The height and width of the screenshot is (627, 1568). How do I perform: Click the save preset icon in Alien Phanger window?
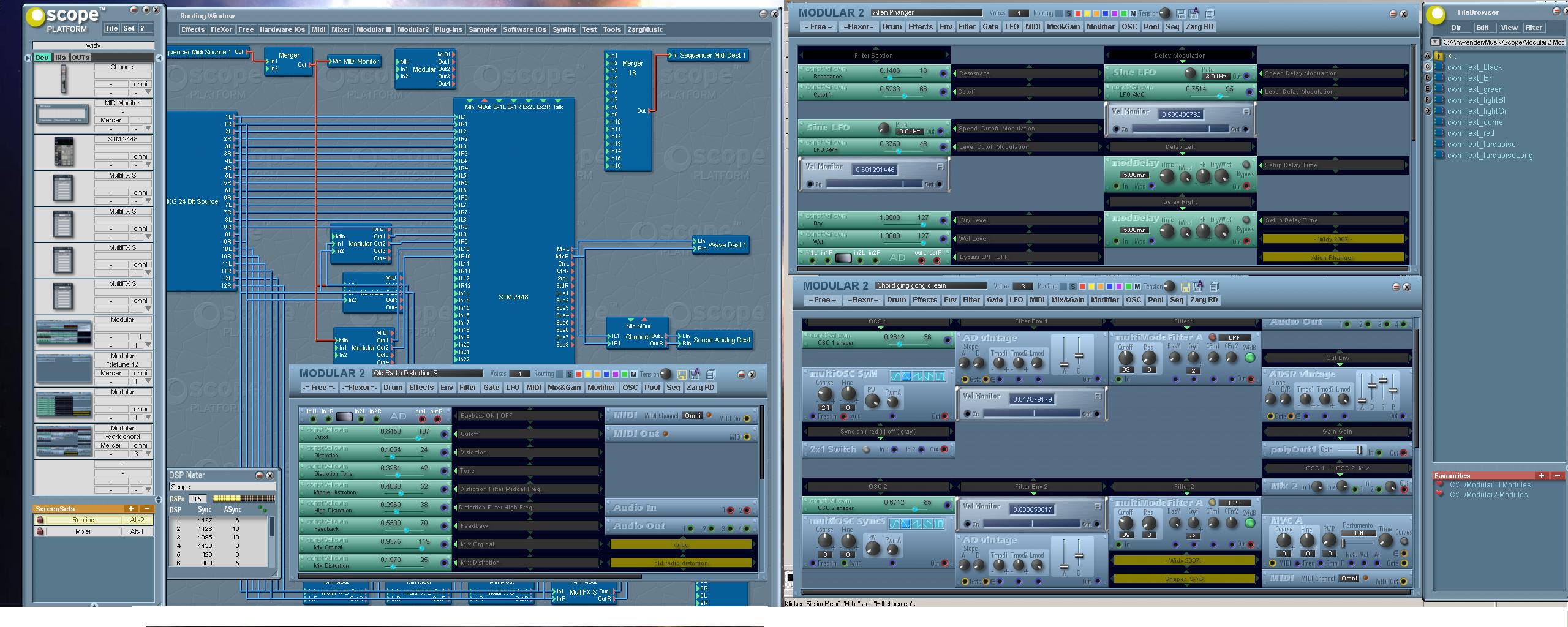1180,13
